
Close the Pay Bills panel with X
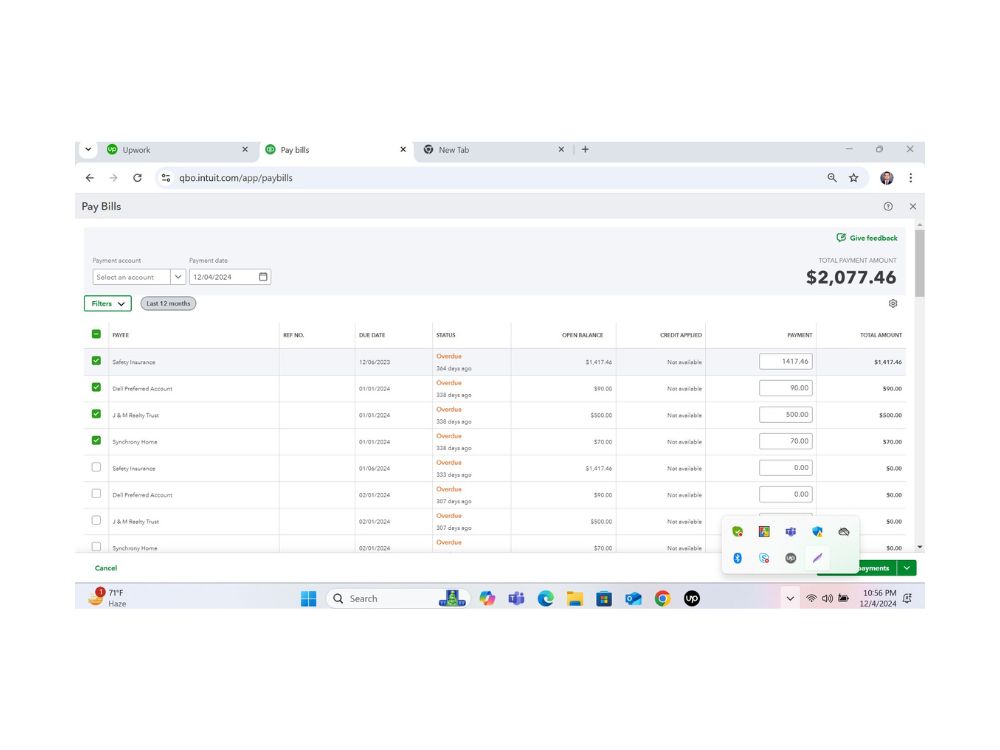pos(913,206)
